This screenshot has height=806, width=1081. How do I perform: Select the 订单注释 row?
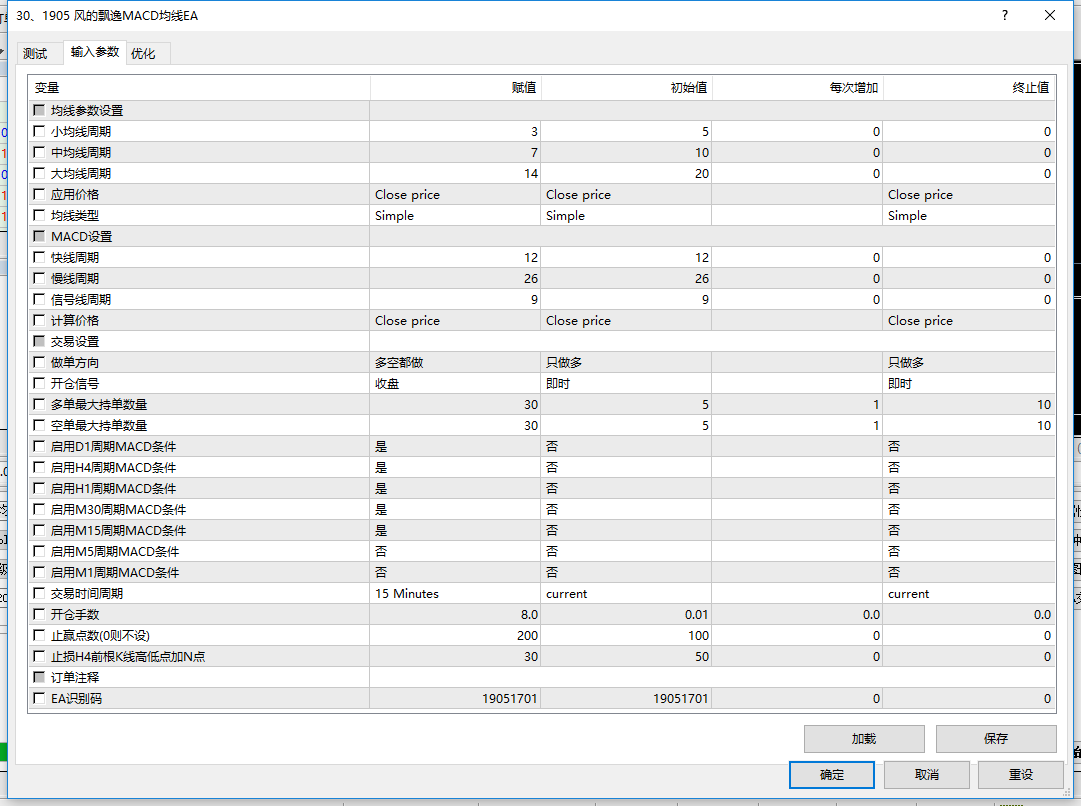(541, 678)
